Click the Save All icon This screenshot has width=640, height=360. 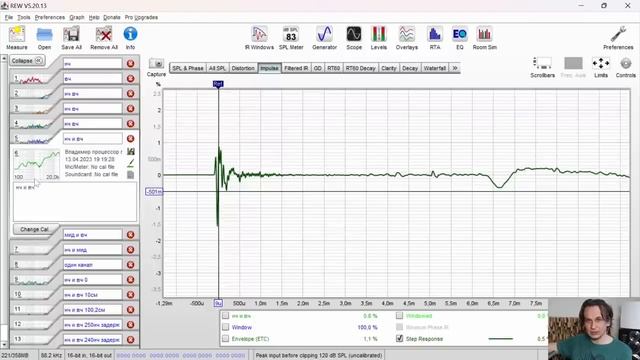click(x=71, y=38)
